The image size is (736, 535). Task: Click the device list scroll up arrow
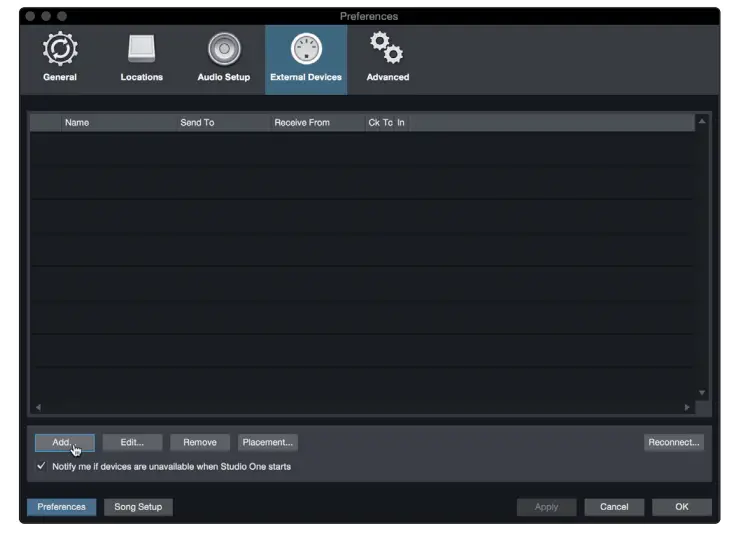[702, 121]
